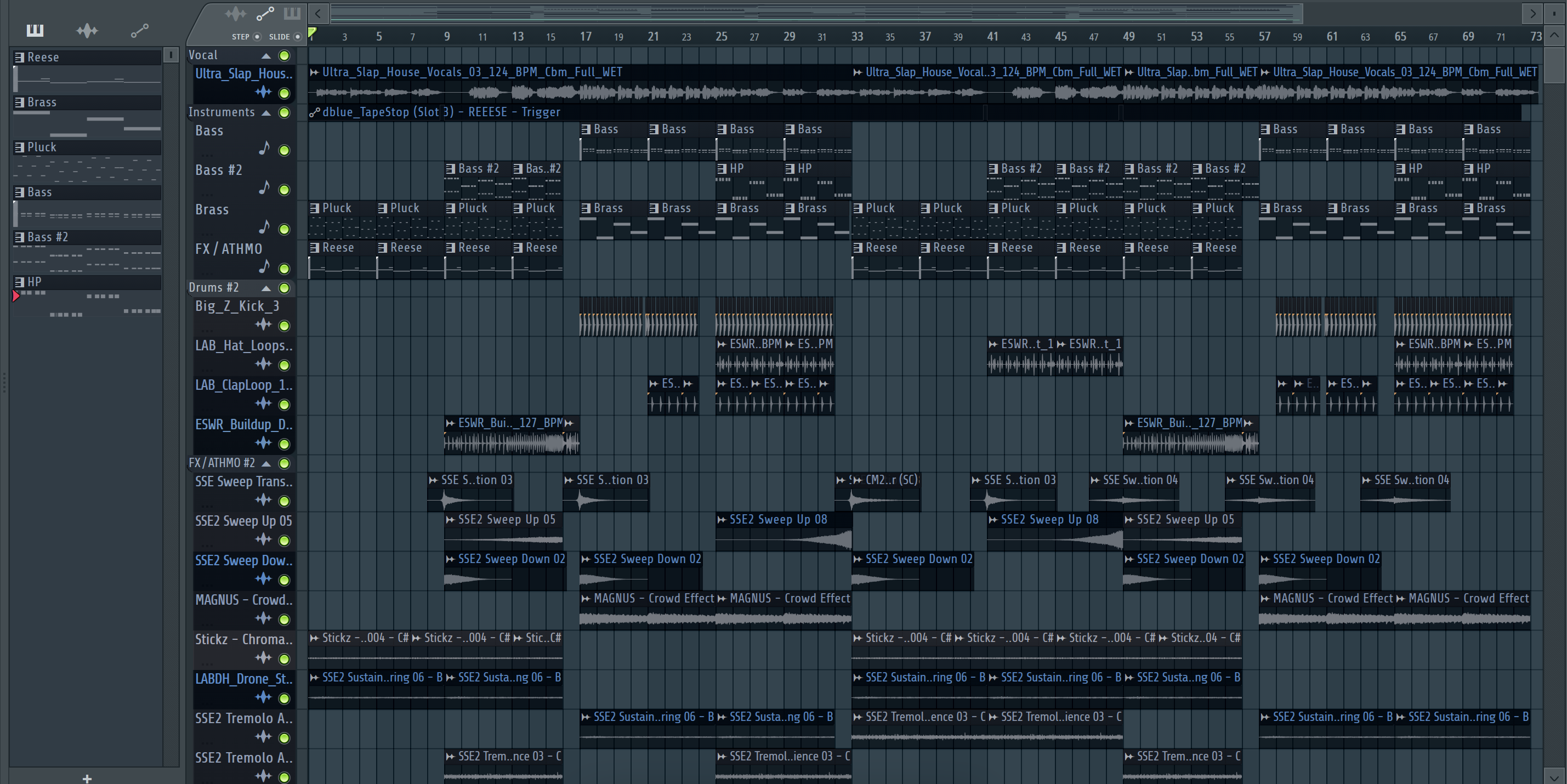Select SSE2 Tremolo A track label above last
This screenshot has height=784, width=1567.
click(x=243, y=718)
